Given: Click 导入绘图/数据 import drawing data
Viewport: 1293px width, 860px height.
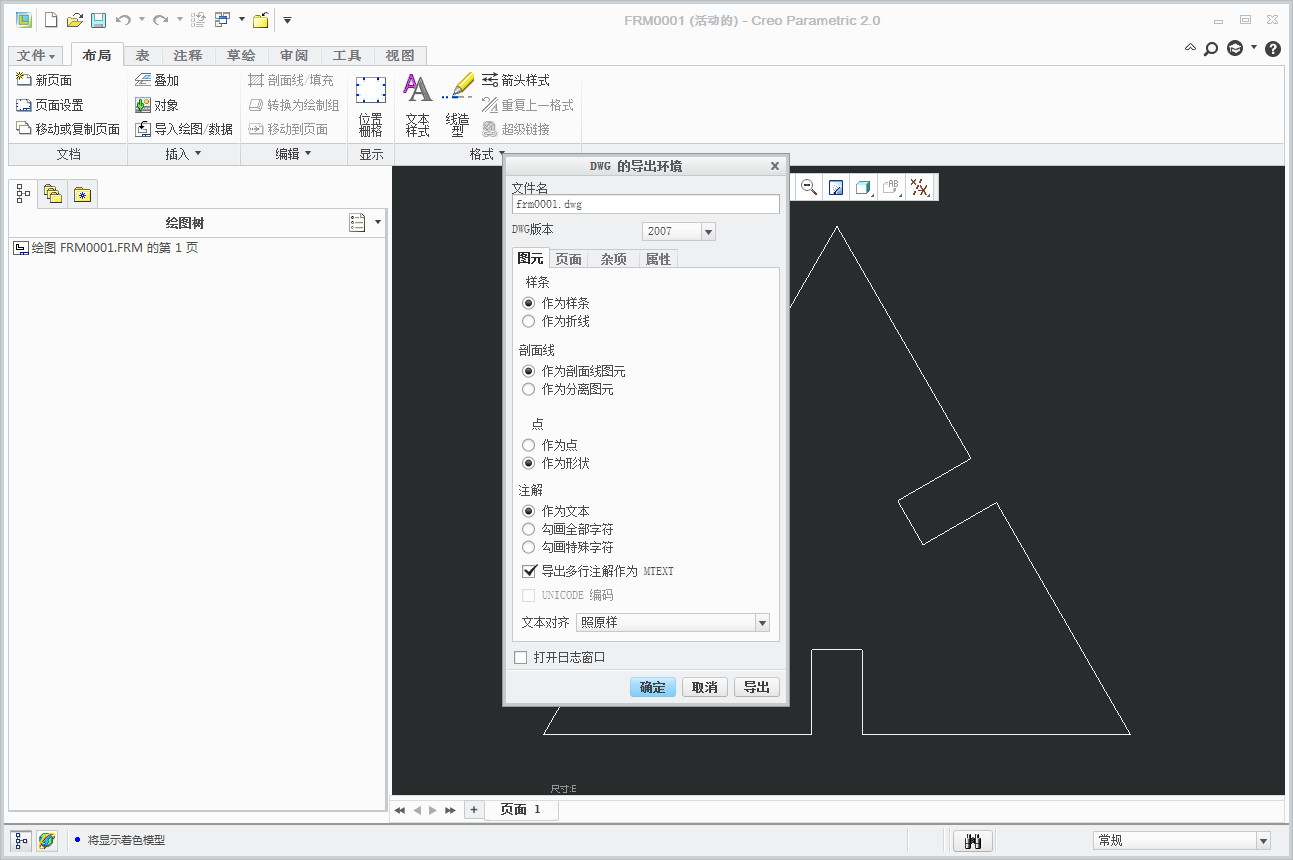Looking at the screenshot, I should click(x=184, y=129).
